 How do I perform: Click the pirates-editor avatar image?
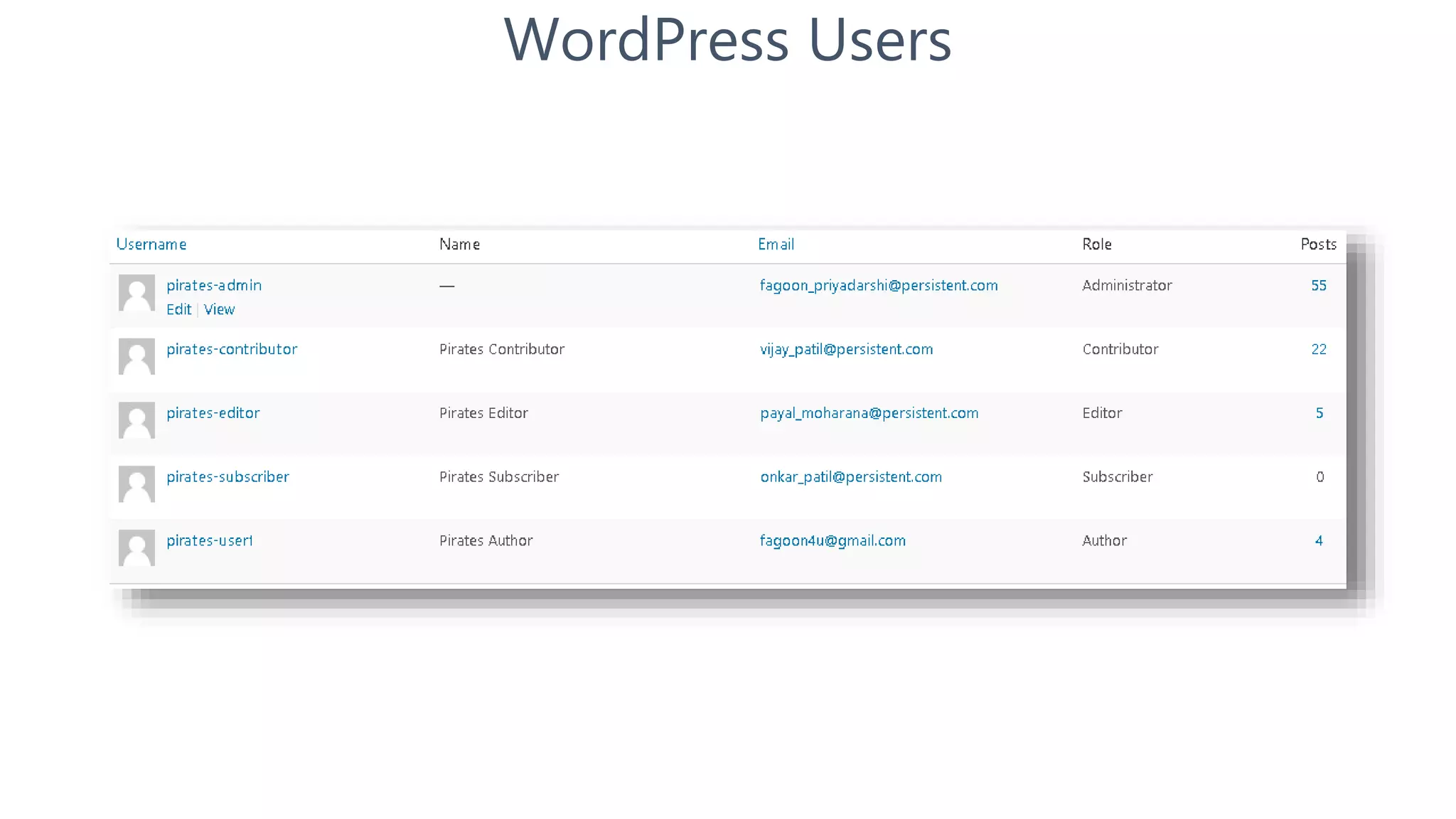click(136, 420)
